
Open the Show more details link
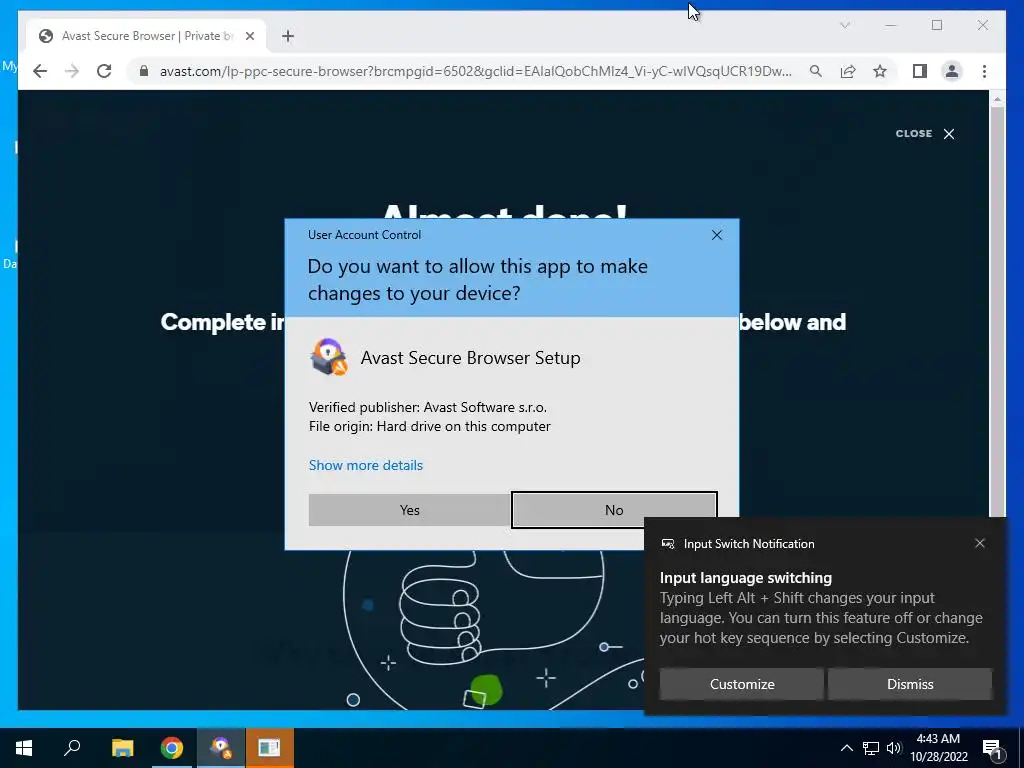(x=366, y=465)
